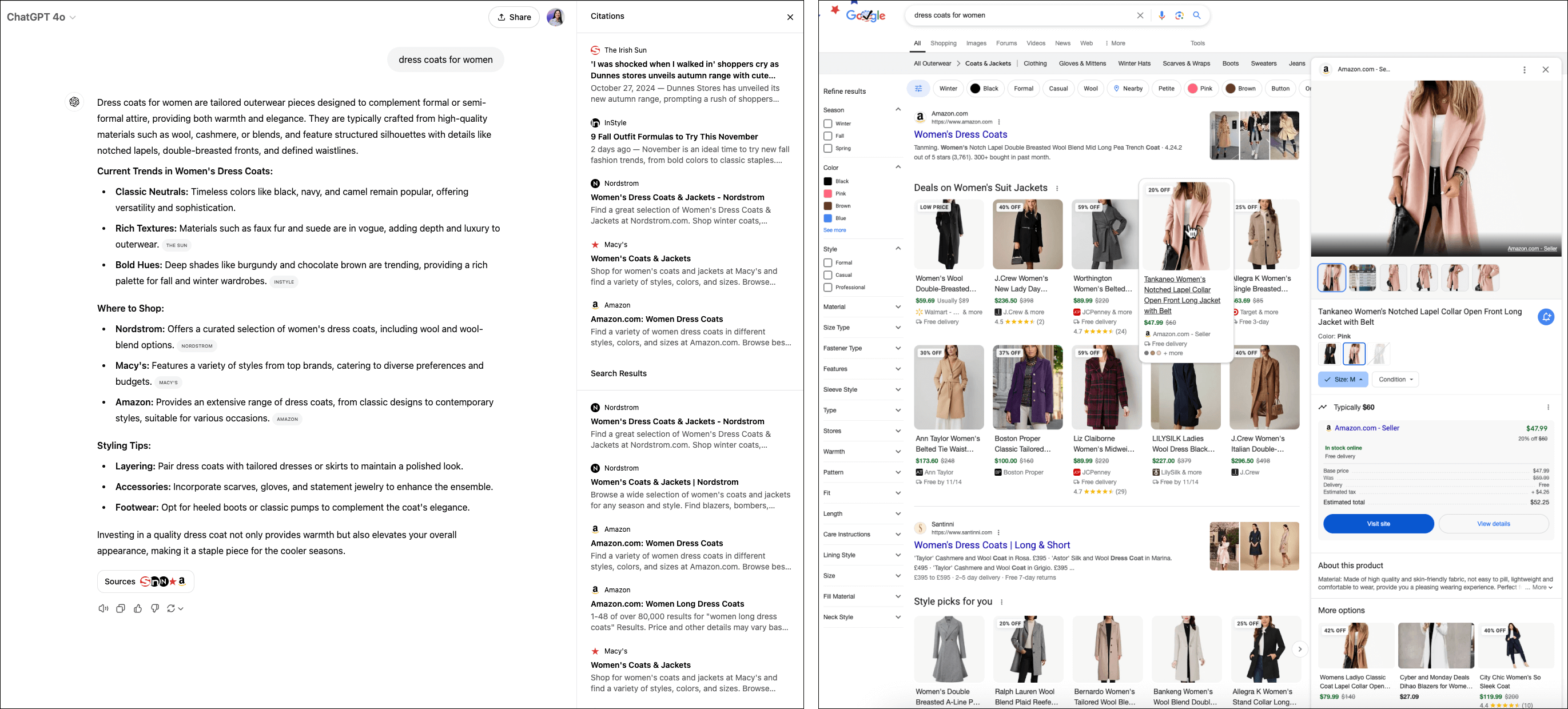The width and height of the screenshot is (1568, 709).
Task: Close the Citations panel
Action: (790, 17)
